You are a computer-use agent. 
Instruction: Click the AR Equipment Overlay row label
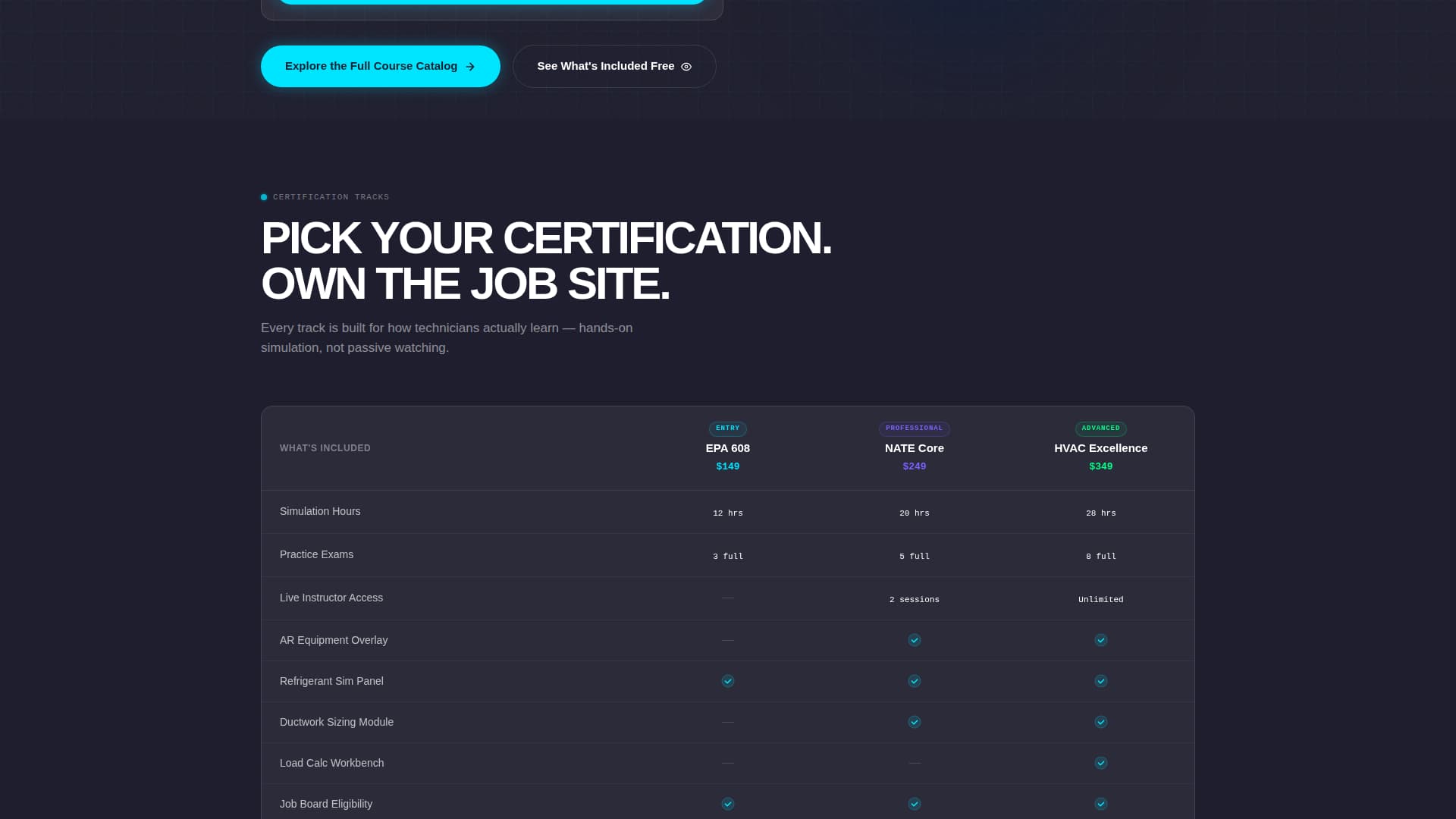click(334, 640)
